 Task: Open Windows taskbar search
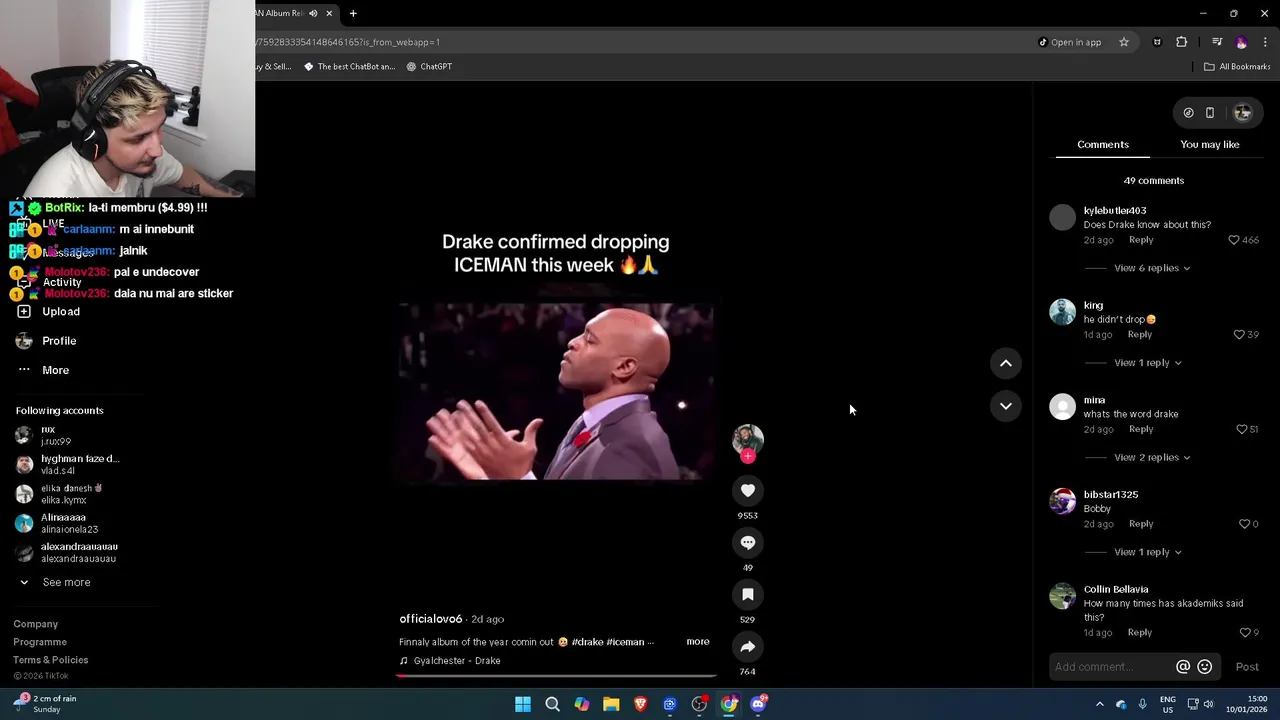552,704
